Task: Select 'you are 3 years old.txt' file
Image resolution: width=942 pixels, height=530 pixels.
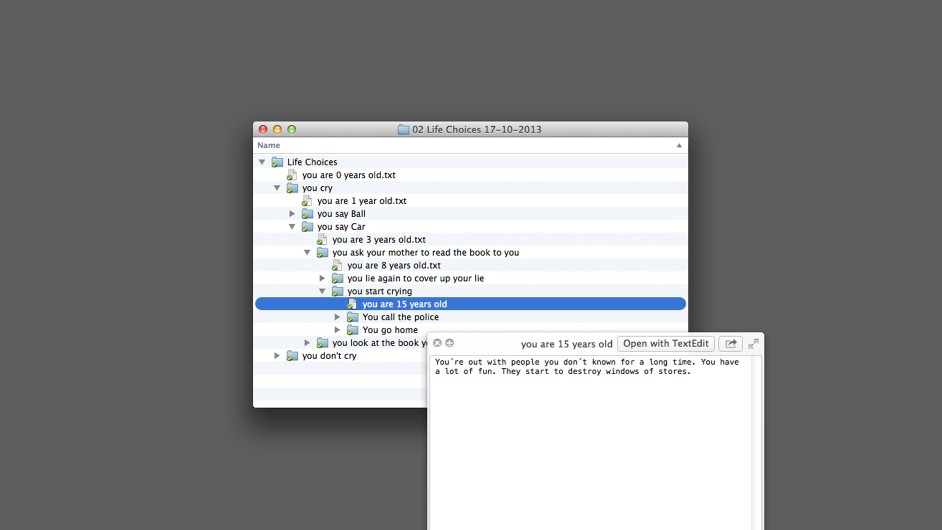Action: pos(378,240)
